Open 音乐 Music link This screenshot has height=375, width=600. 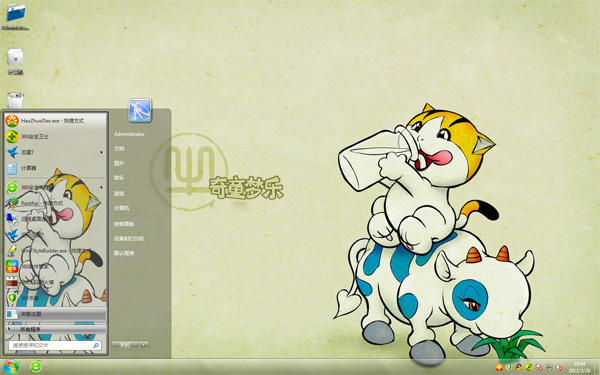tap(119, 178)
